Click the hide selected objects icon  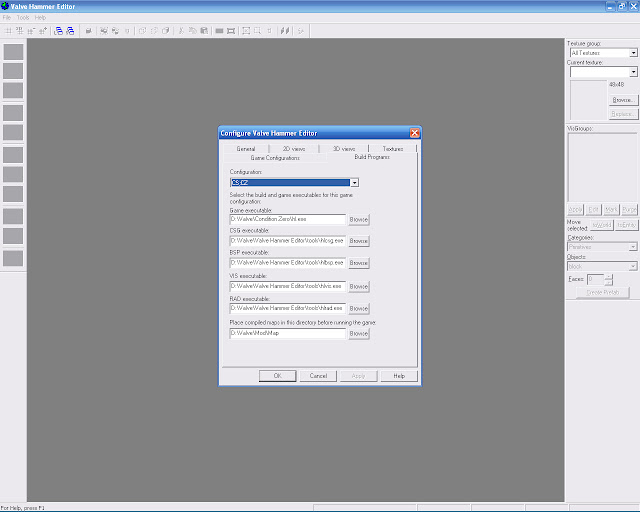click(x=142, y=31)
